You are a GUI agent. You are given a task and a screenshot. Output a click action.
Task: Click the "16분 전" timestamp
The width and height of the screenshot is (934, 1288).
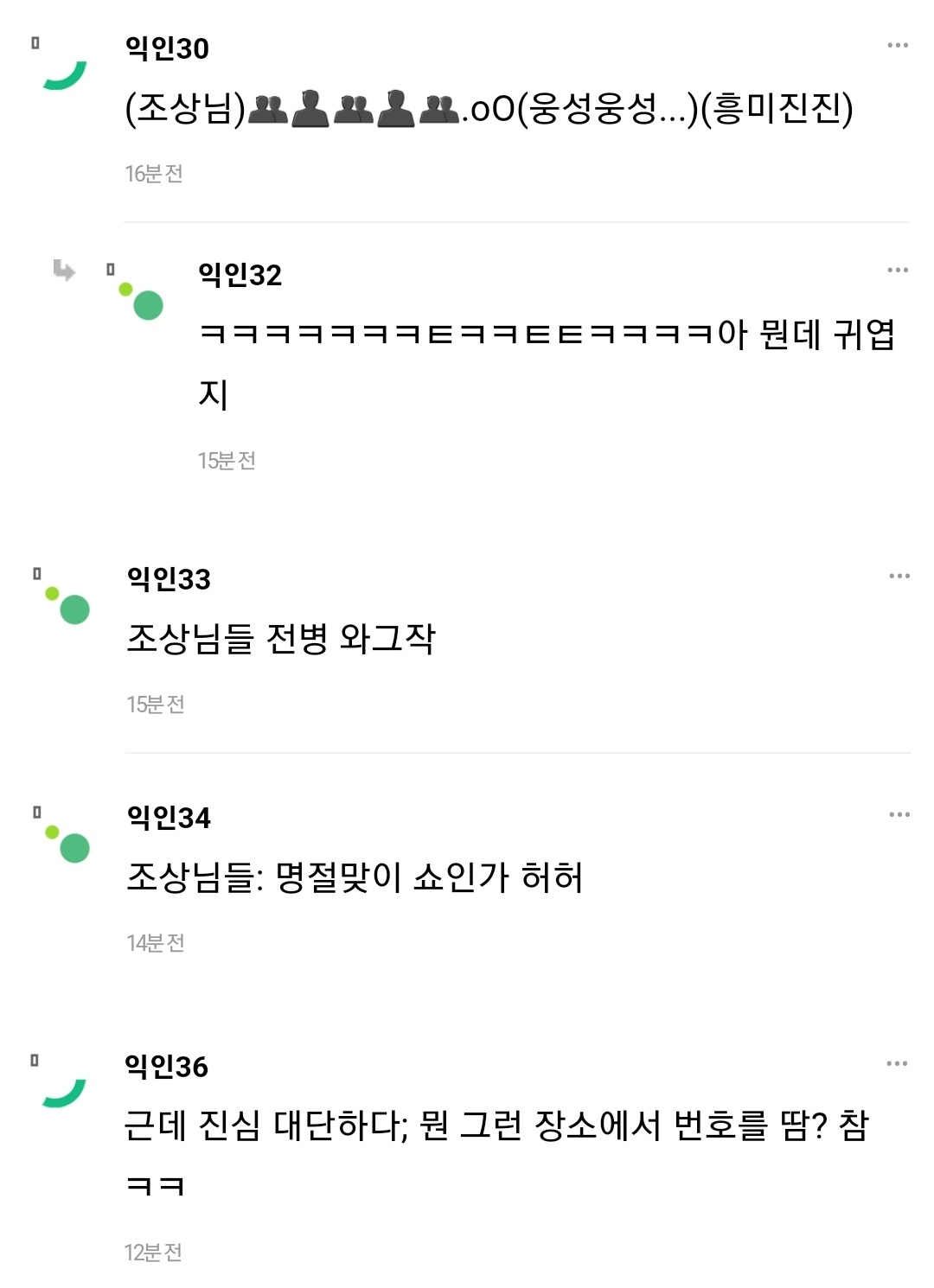154,174
